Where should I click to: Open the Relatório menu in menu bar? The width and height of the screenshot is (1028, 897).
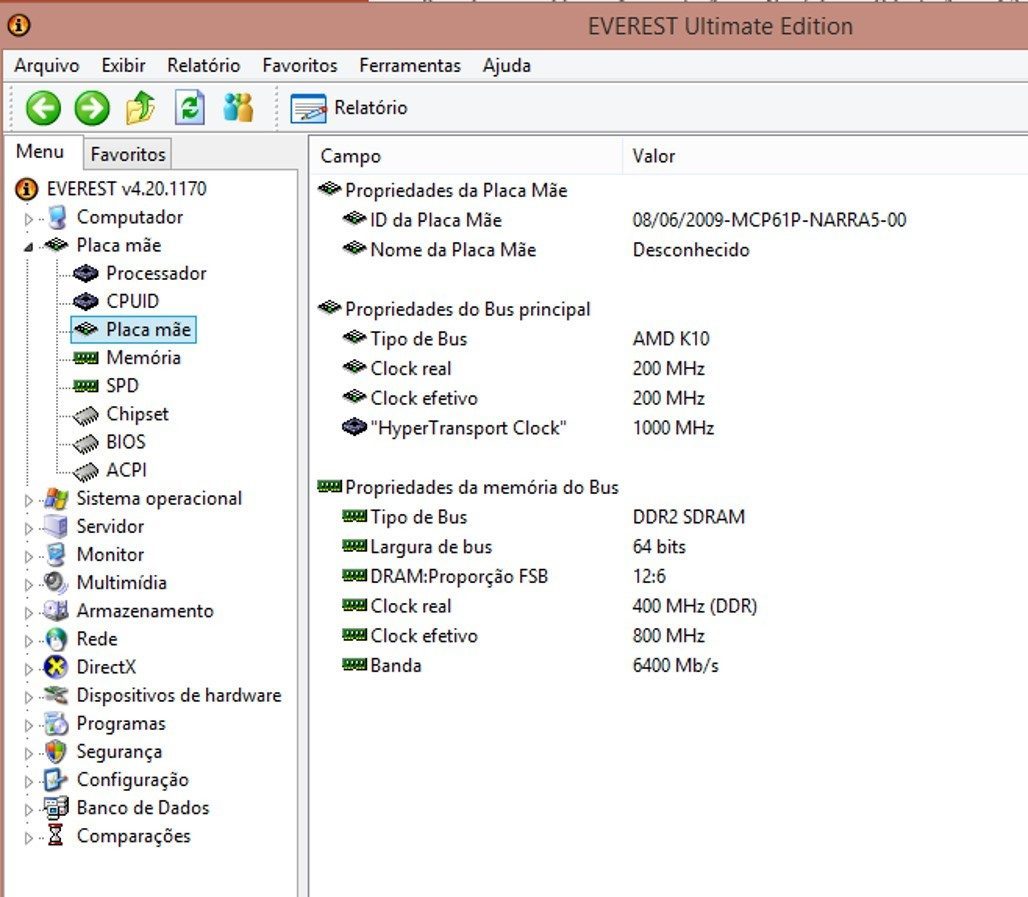[203, 66]
